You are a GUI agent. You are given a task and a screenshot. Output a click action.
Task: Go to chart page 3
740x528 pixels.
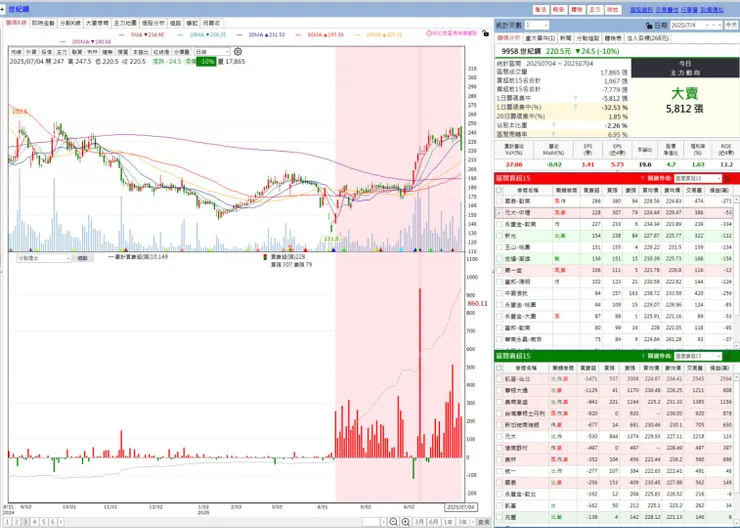[x=25, y=522]
